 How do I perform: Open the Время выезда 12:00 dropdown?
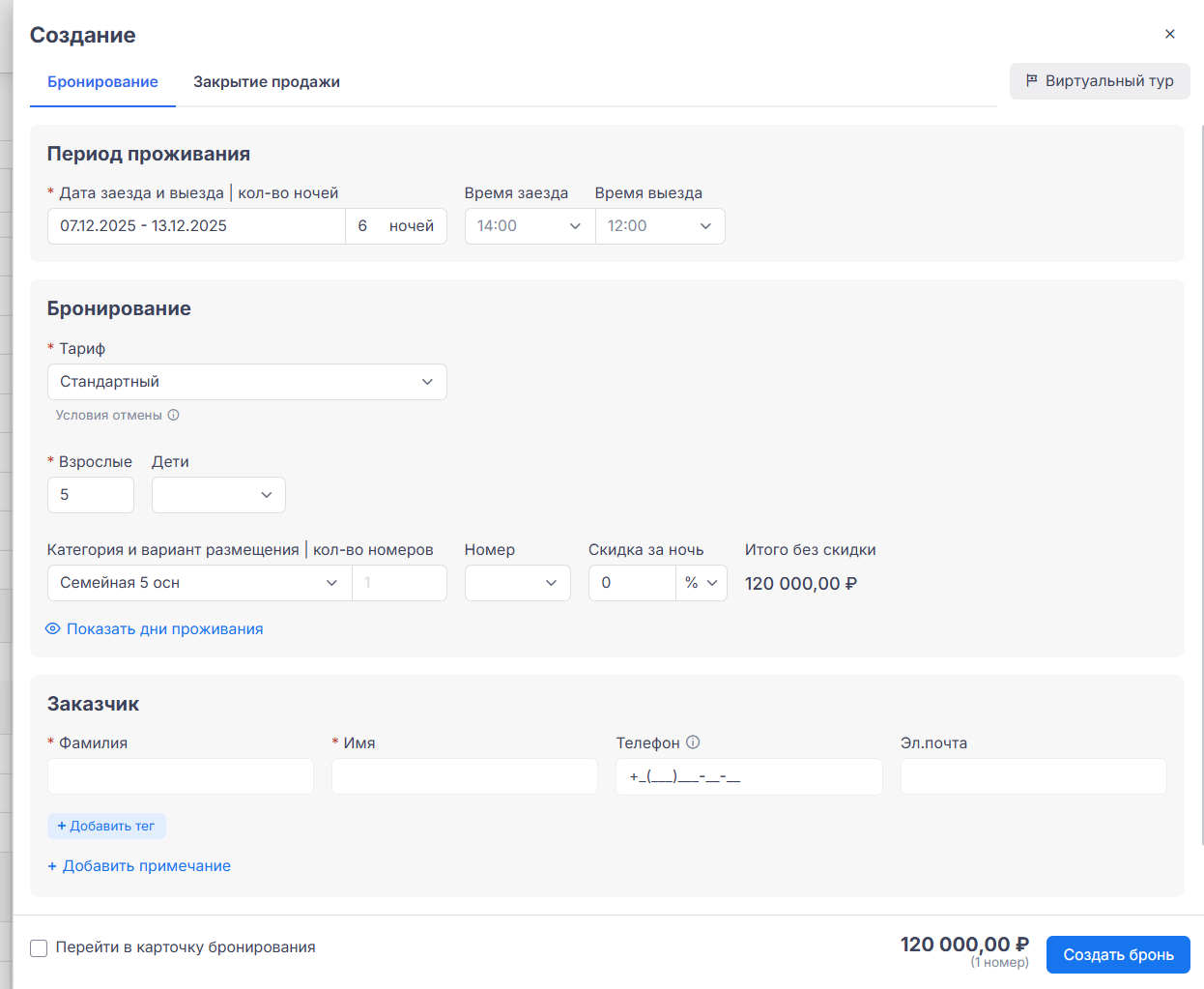[x=660, y=226]
